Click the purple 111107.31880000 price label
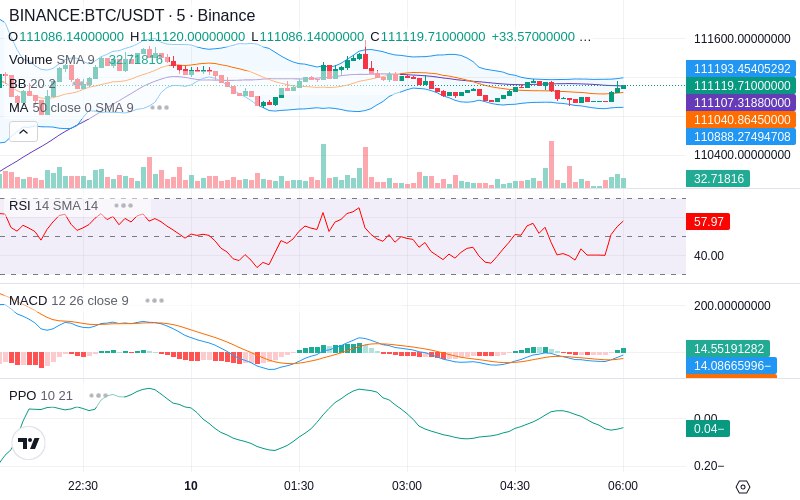The height and width of the screenshot is (500, 800). 741,103
